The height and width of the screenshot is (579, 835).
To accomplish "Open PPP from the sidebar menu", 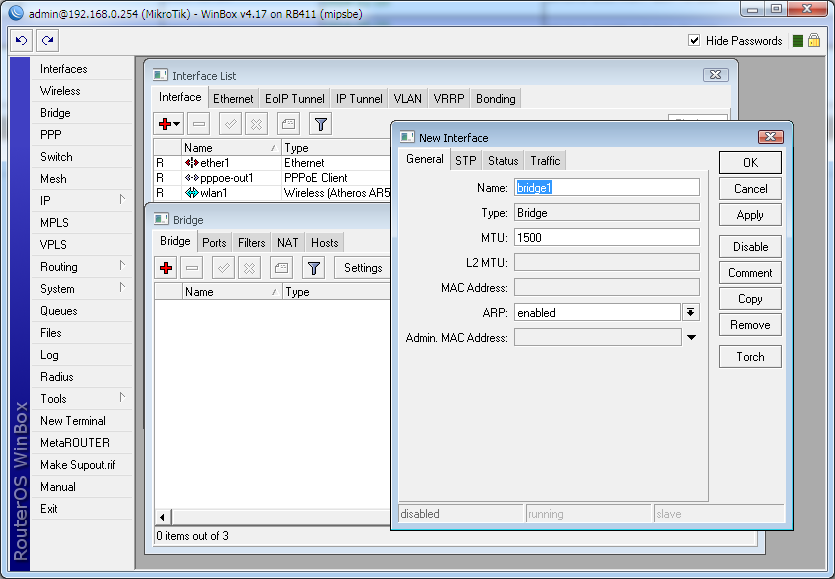I will point(83,135).
